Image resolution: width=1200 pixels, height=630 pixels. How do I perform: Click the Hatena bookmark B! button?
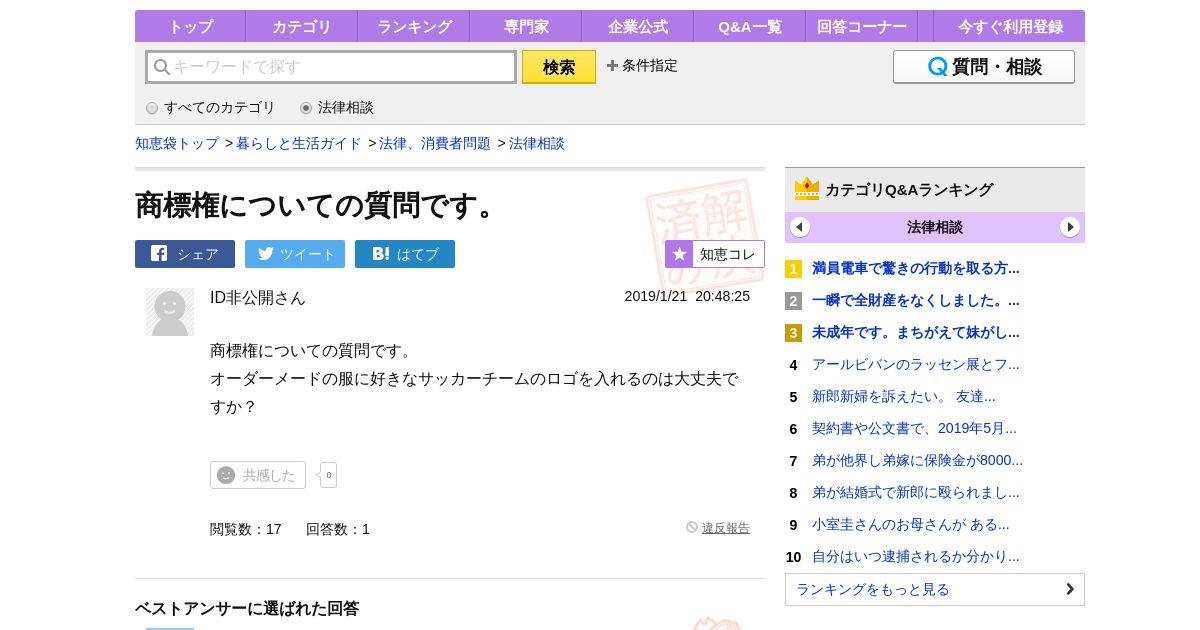405,254
